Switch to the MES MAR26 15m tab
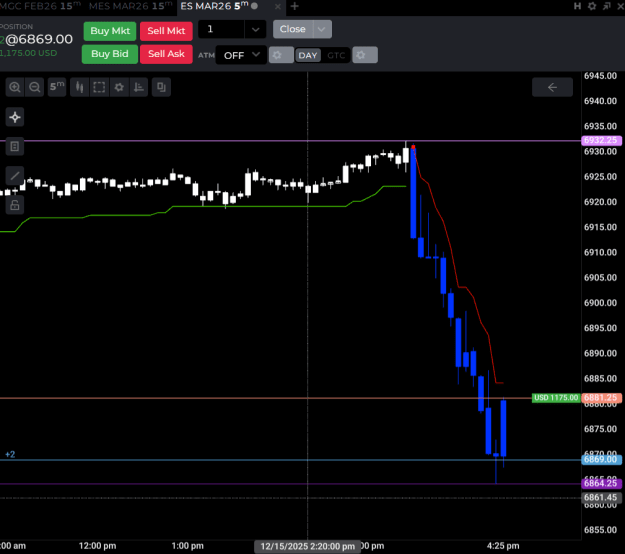625x554 pixels. [x=130, y=6]
